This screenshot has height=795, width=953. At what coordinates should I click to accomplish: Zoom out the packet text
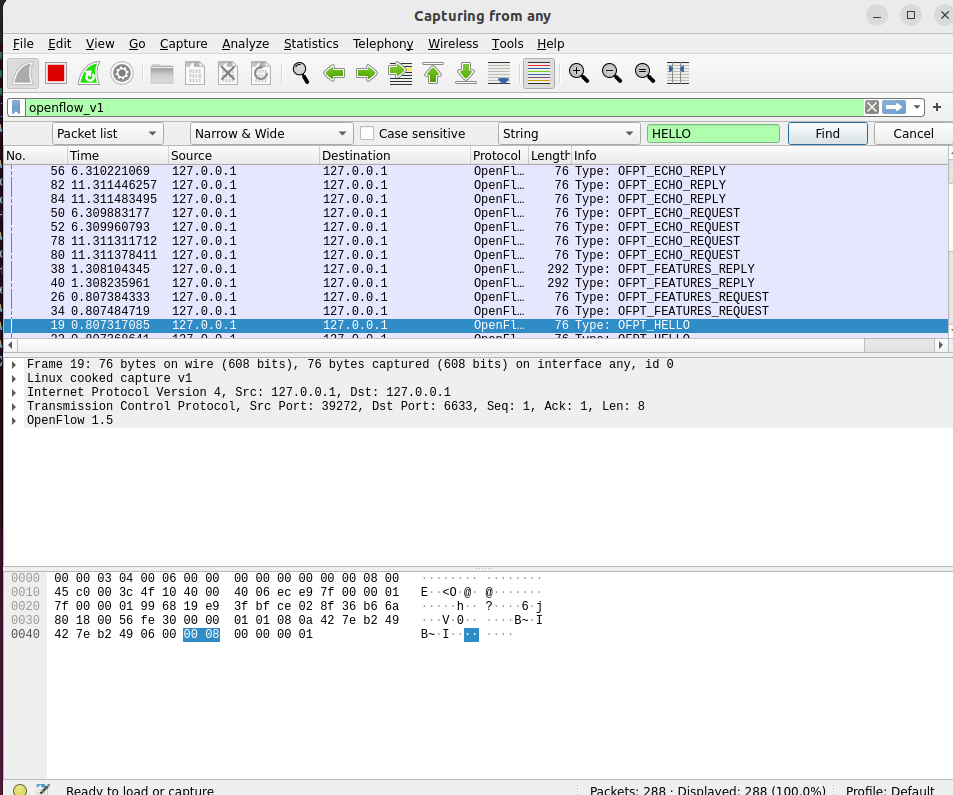[611, 74]
